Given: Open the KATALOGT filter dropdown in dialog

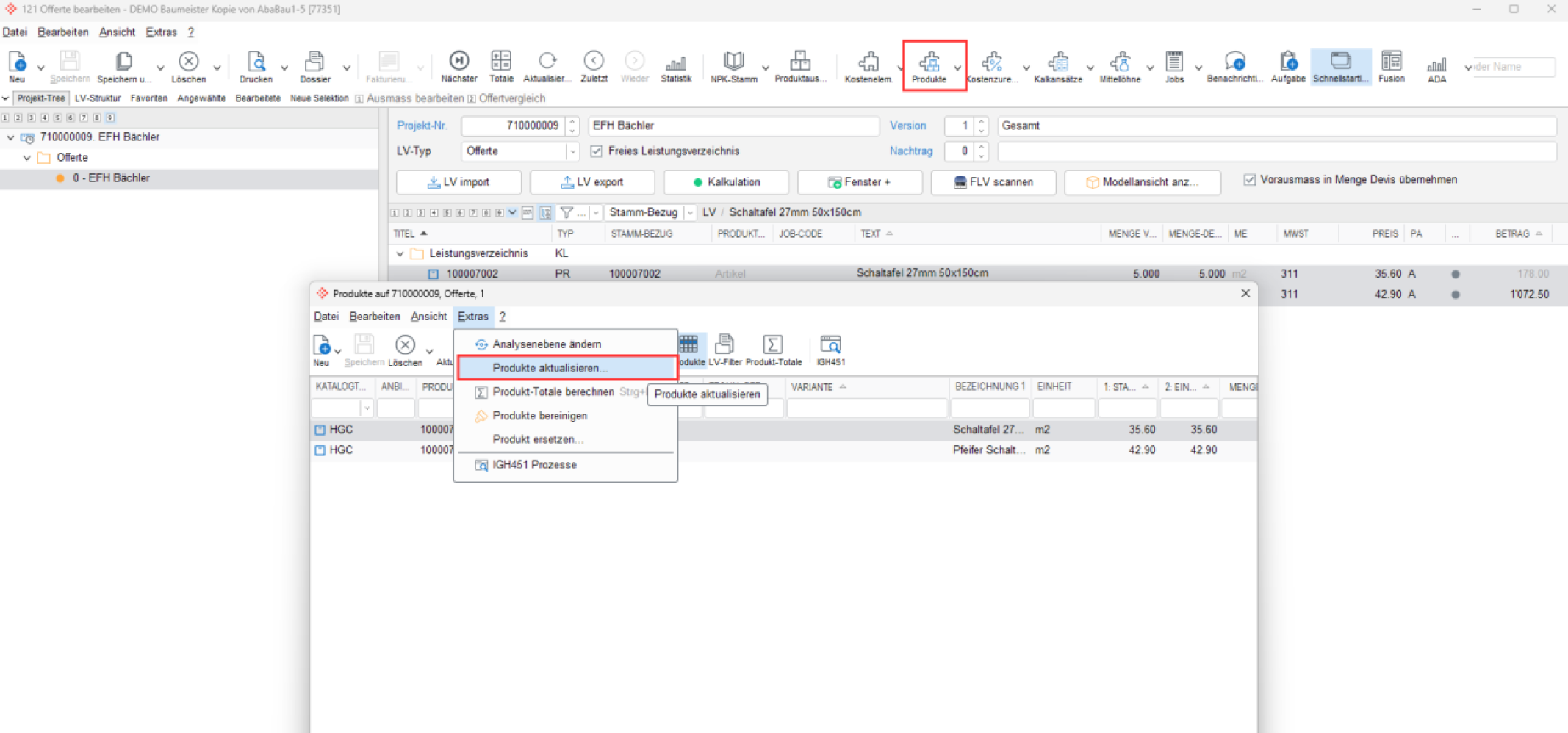Looking at the screenshot, I should (367, 408).
